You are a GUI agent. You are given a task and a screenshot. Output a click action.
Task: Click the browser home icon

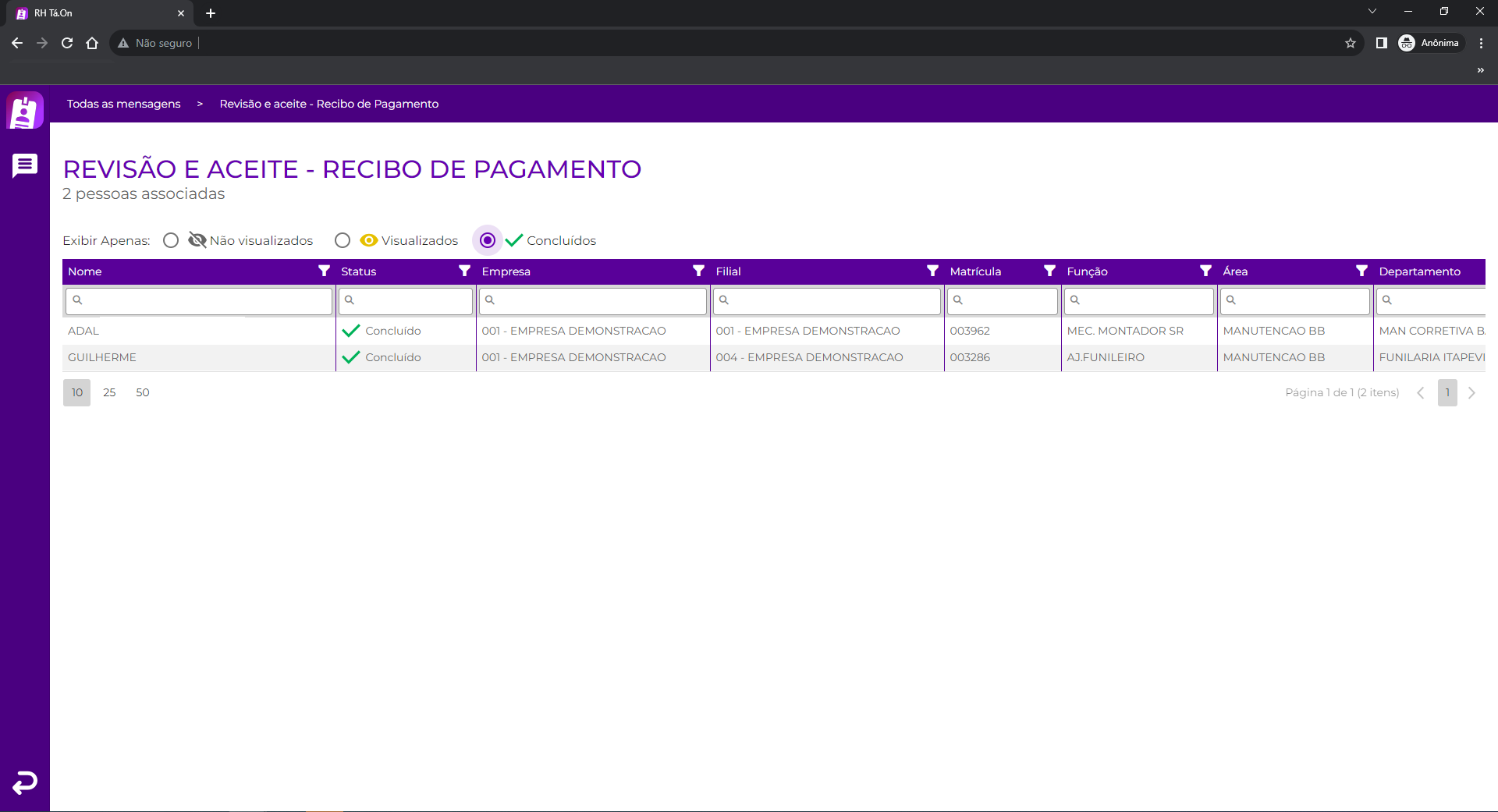[x=92, y=43]
